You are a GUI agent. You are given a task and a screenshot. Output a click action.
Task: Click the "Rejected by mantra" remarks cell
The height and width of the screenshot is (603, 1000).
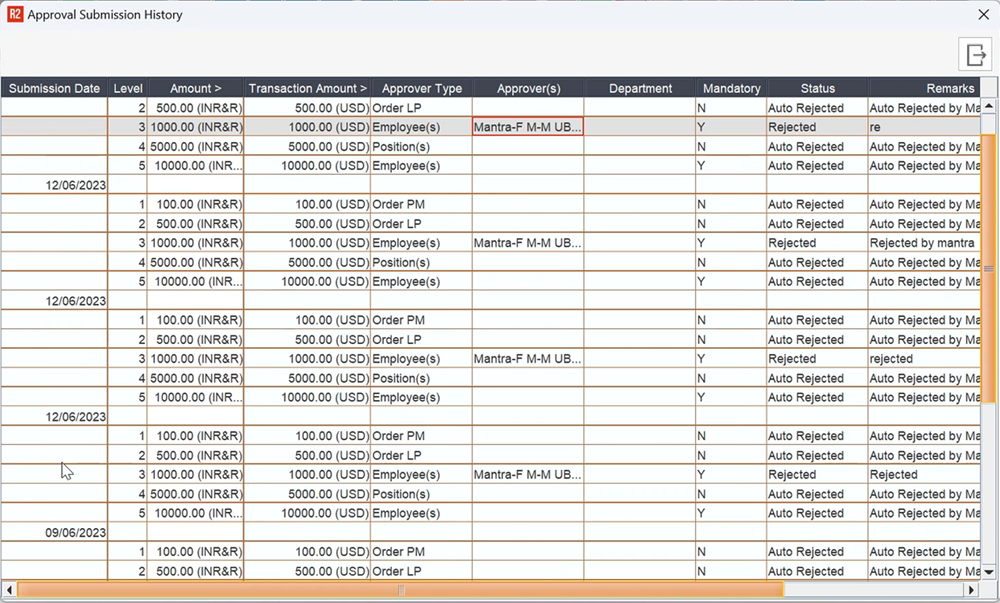[x=922, y=243]
